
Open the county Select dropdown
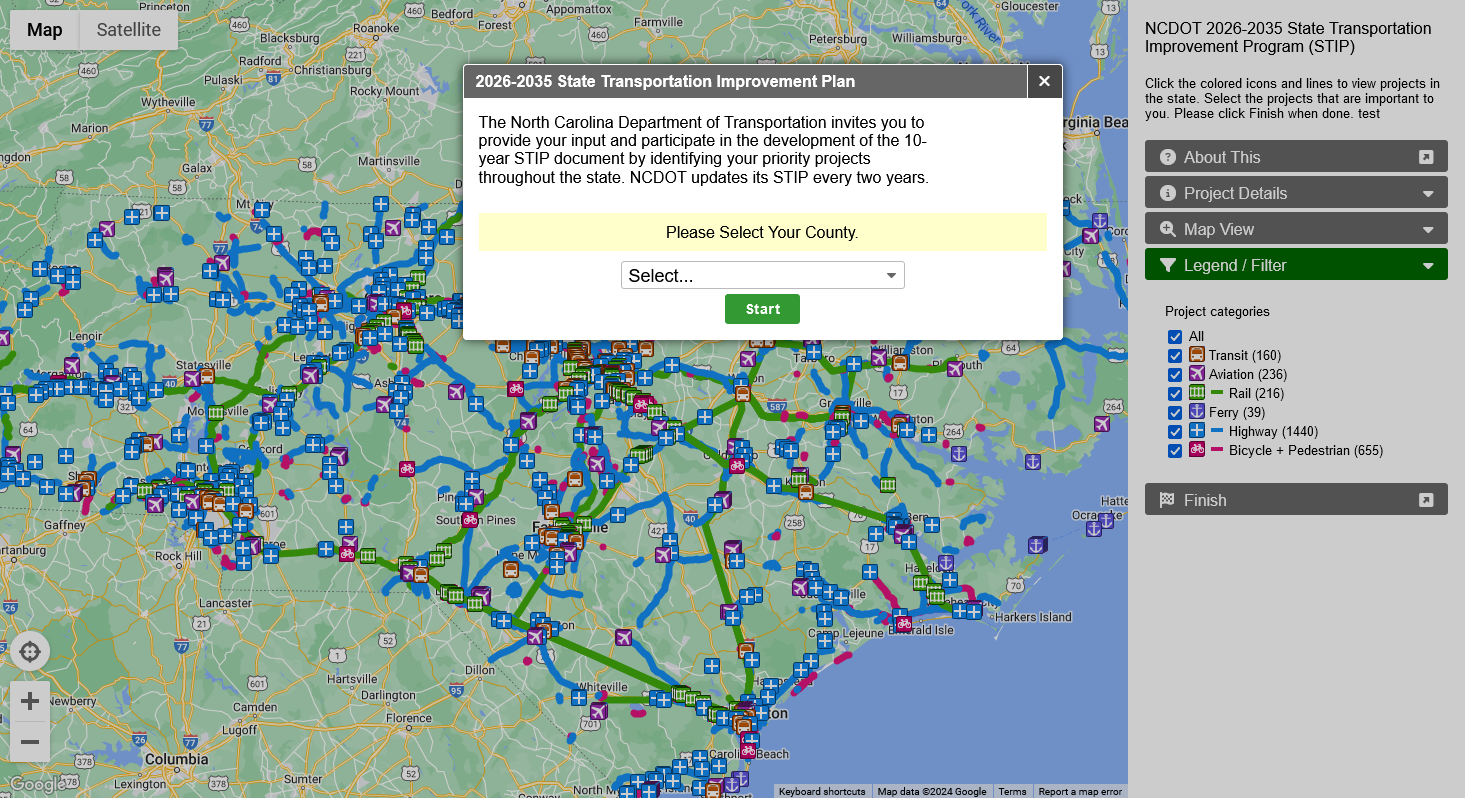pyautogui.click(x=762, y=275)
